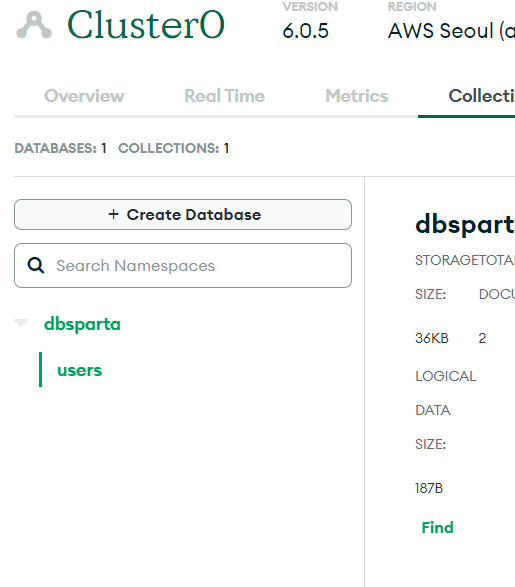Focus the Search Namespaces field

pyautogui.click(x=183, y=265)
